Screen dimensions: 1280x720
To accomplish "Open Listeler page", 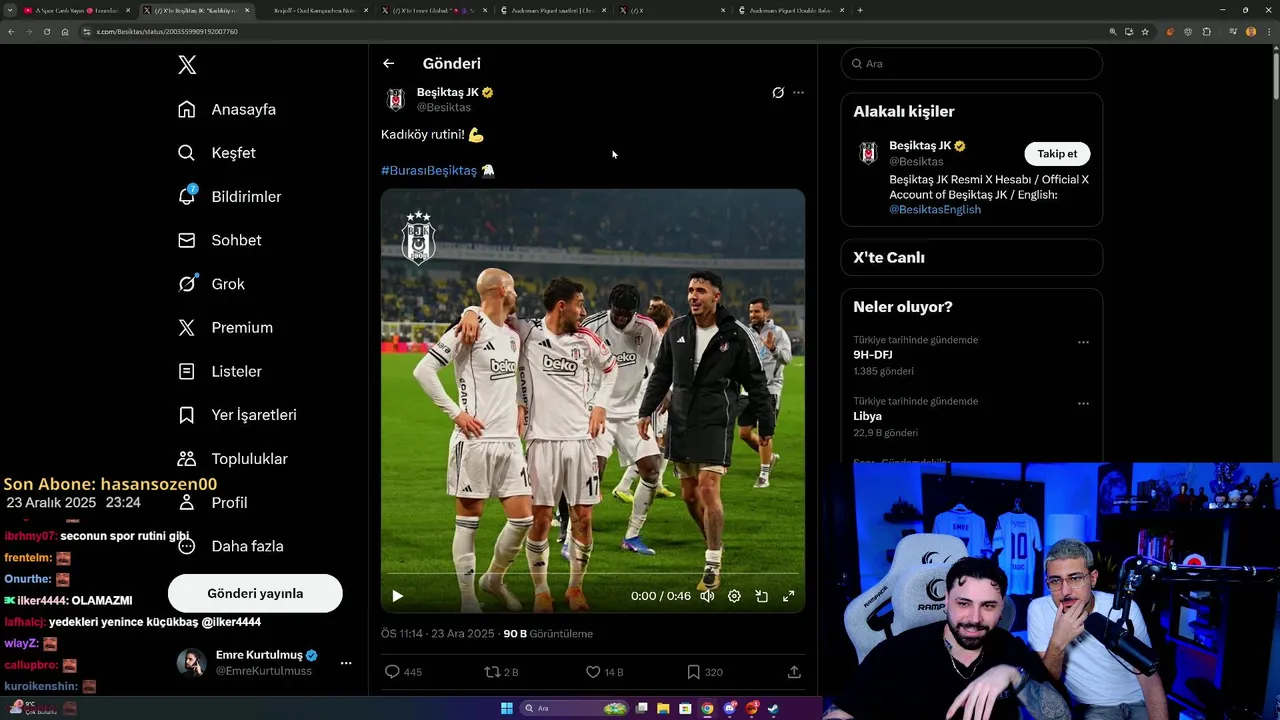I will tap(219, 371).
